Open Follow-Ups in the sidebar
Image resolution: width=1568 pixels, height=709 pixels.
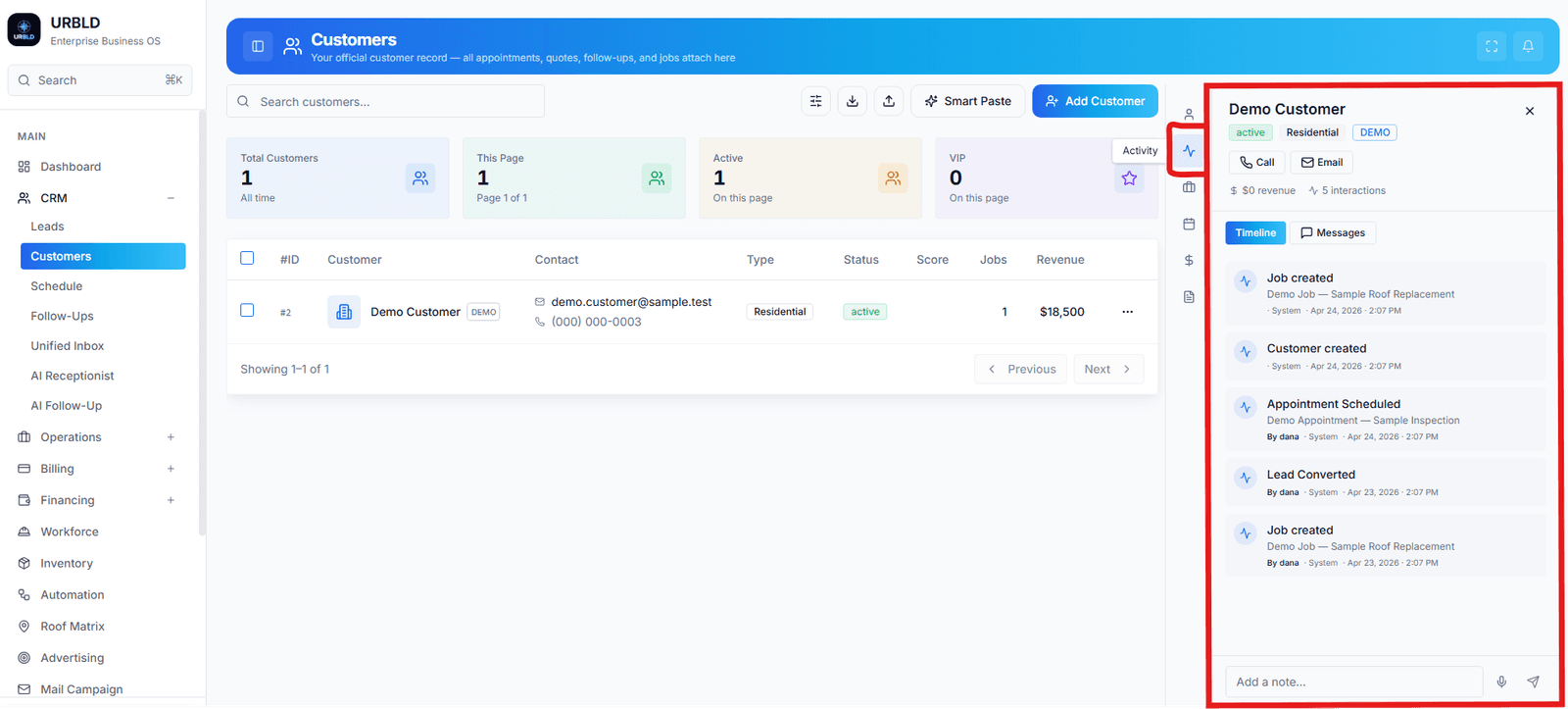62,316
